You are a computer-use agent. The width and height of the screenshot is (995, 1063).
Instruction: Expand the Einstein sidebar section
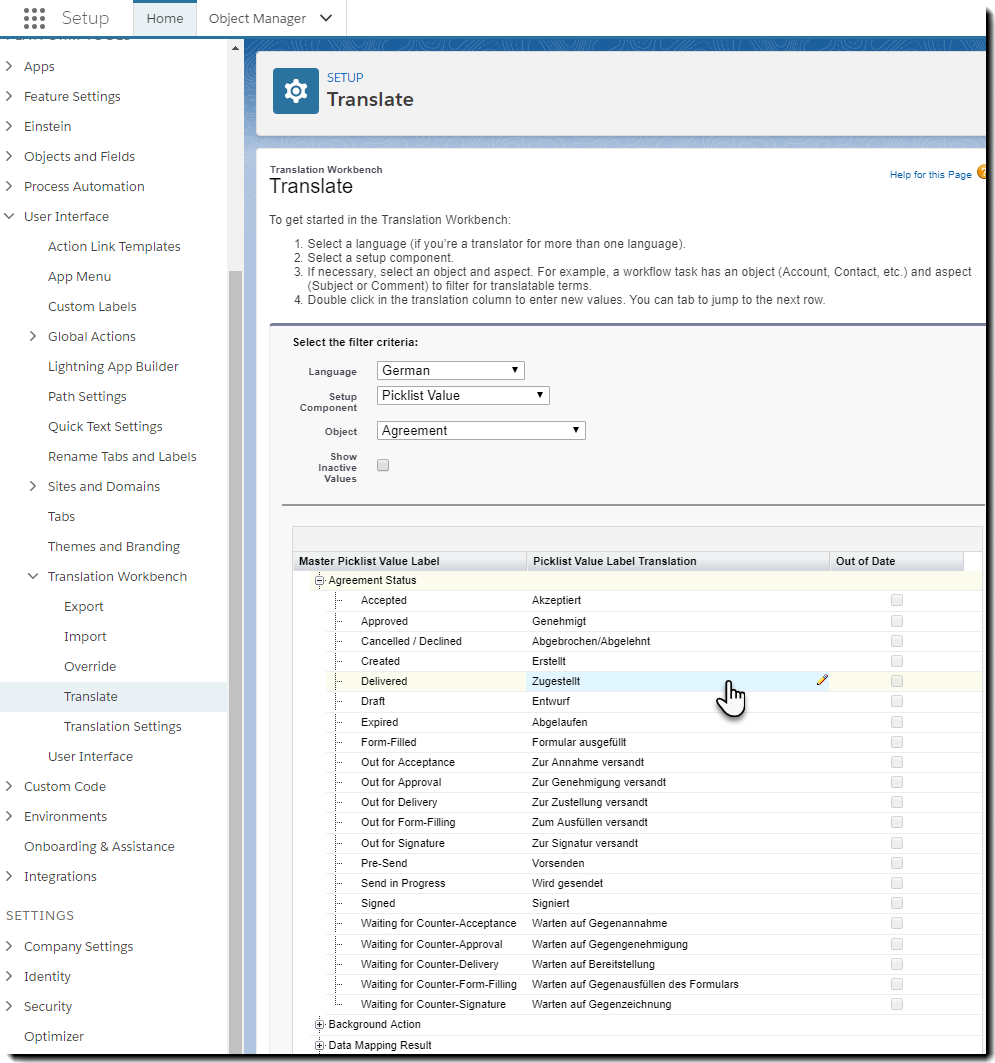9,126
